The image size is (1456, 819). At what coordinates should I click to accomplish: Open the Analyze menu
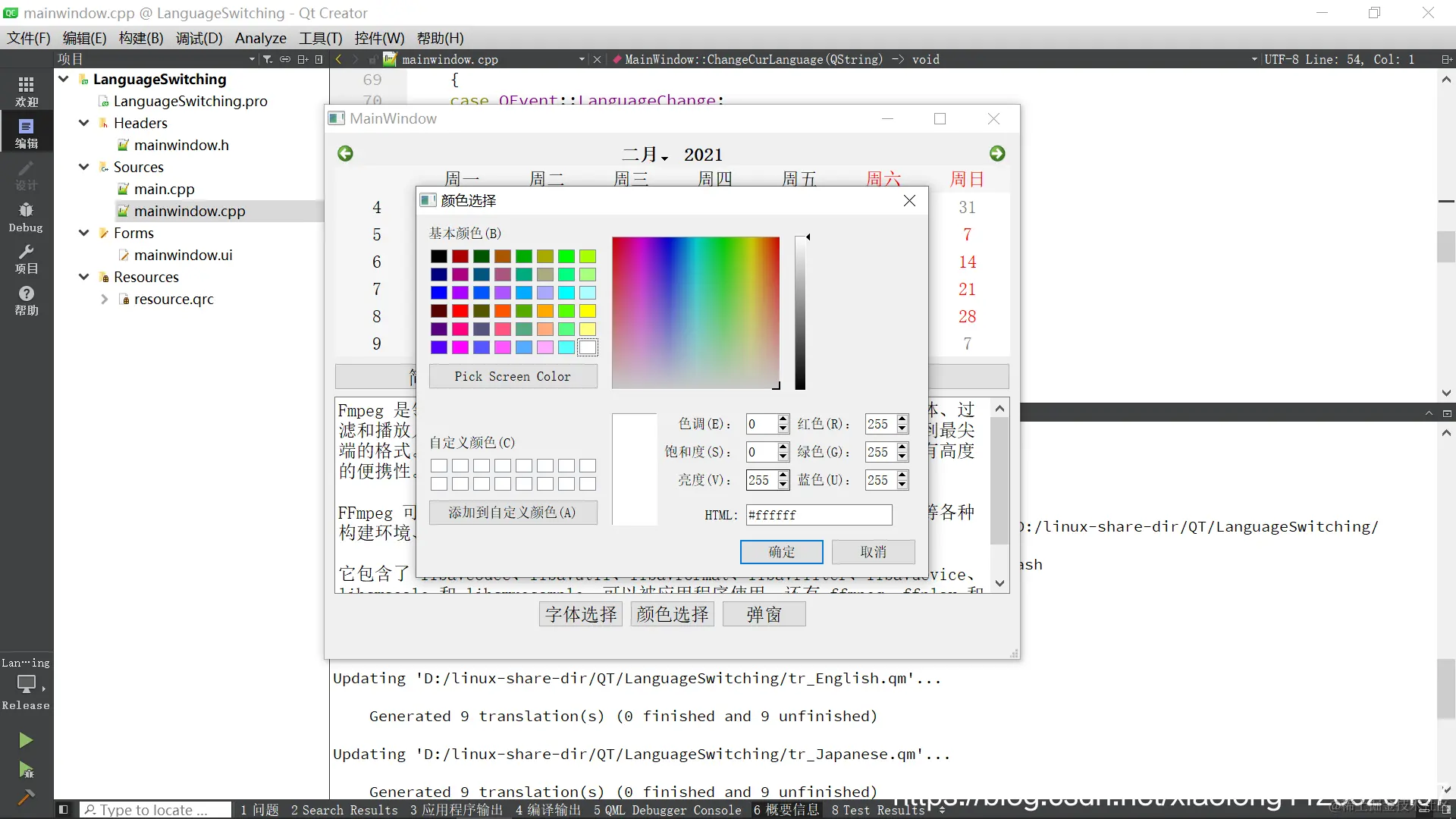(x=260, y=38)
